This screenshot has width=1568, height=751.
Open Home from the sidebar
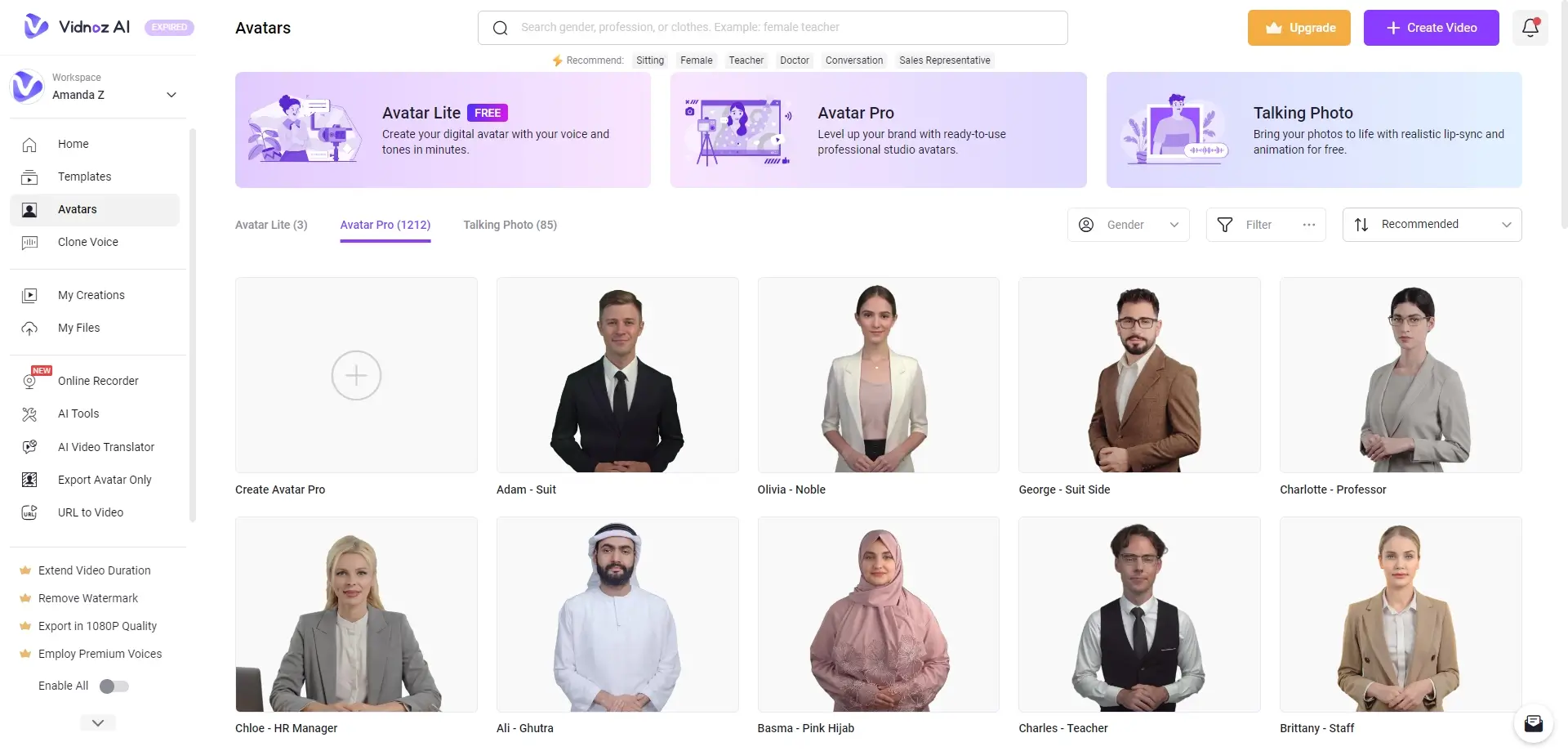(x=73, y=144)
